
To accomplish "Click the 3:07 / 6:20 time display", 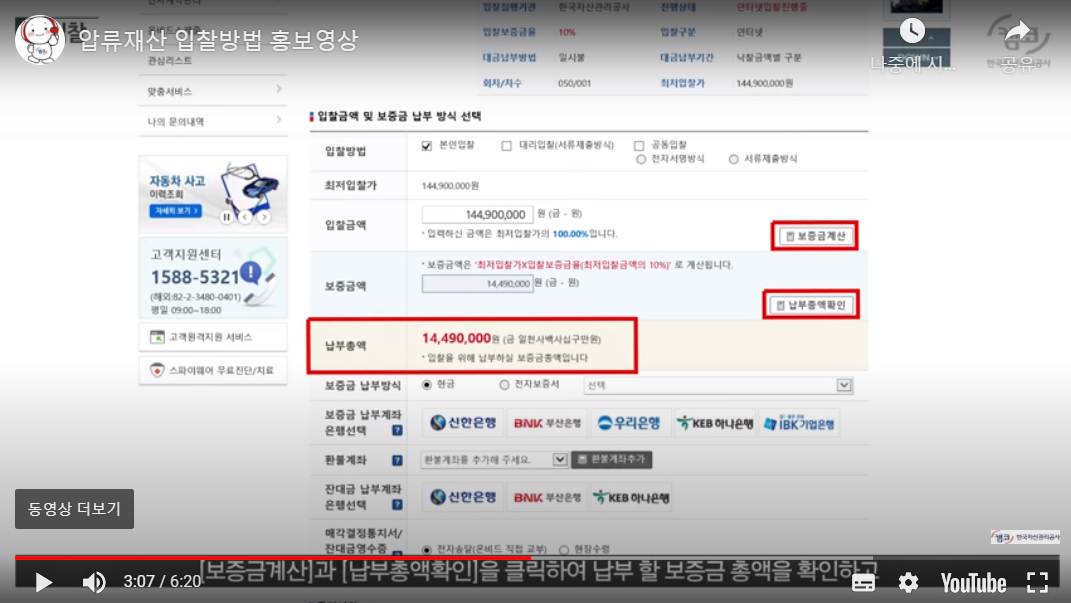I will (x=162, y=582).
